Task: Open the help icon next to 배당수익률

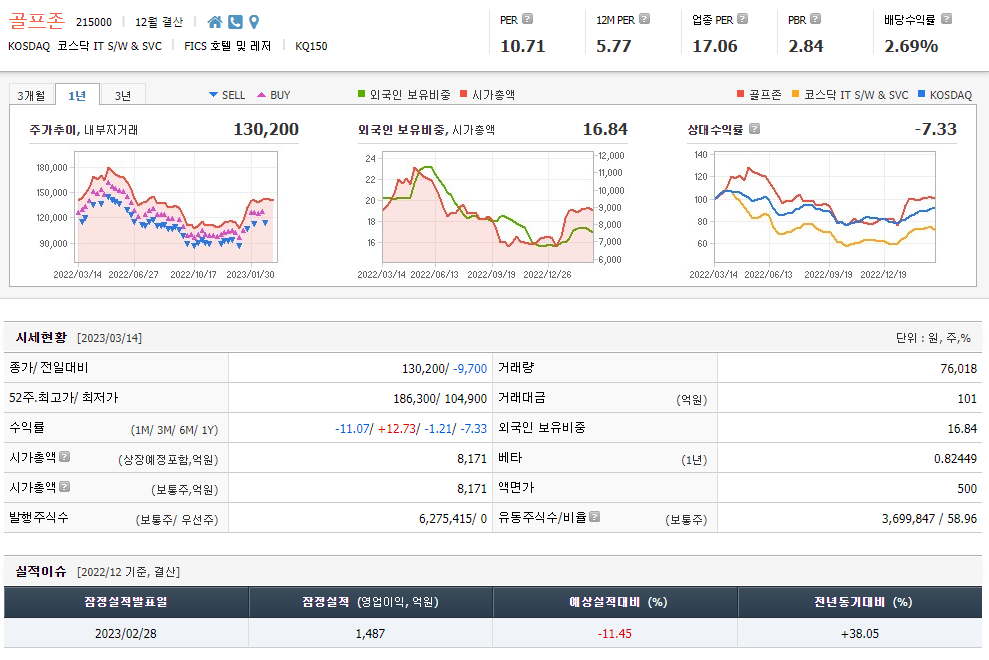Action: (x=946, y=19)
